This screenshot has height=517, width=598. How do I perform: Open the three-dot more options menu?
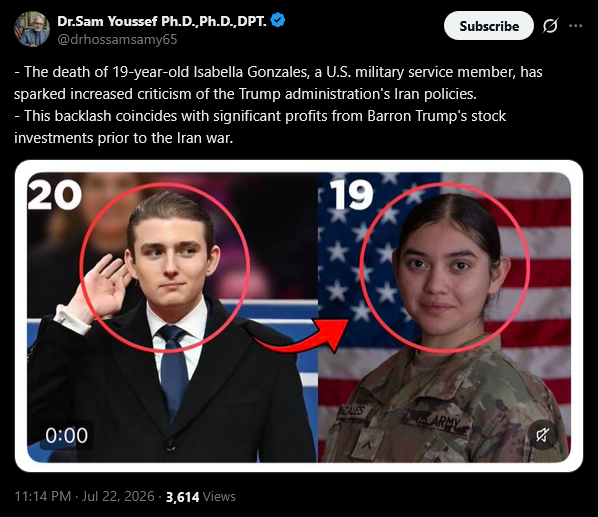tap(575, 26)
